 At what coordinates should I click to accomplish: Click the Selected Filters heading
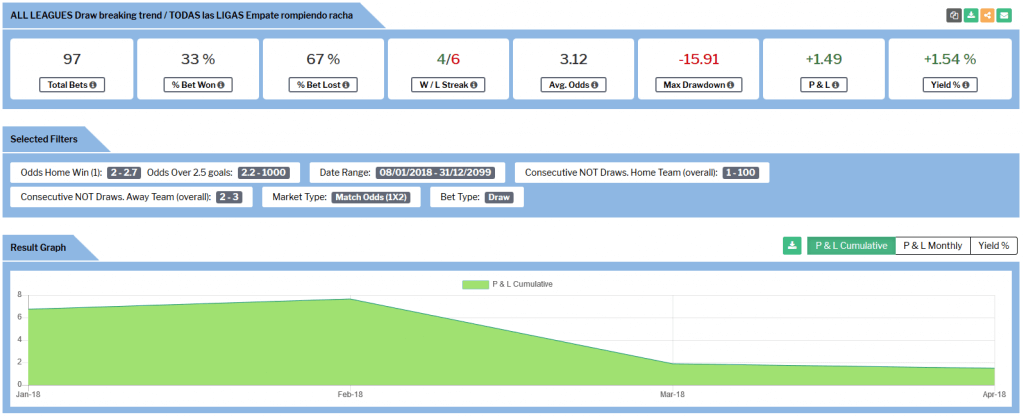click(44, 139)
